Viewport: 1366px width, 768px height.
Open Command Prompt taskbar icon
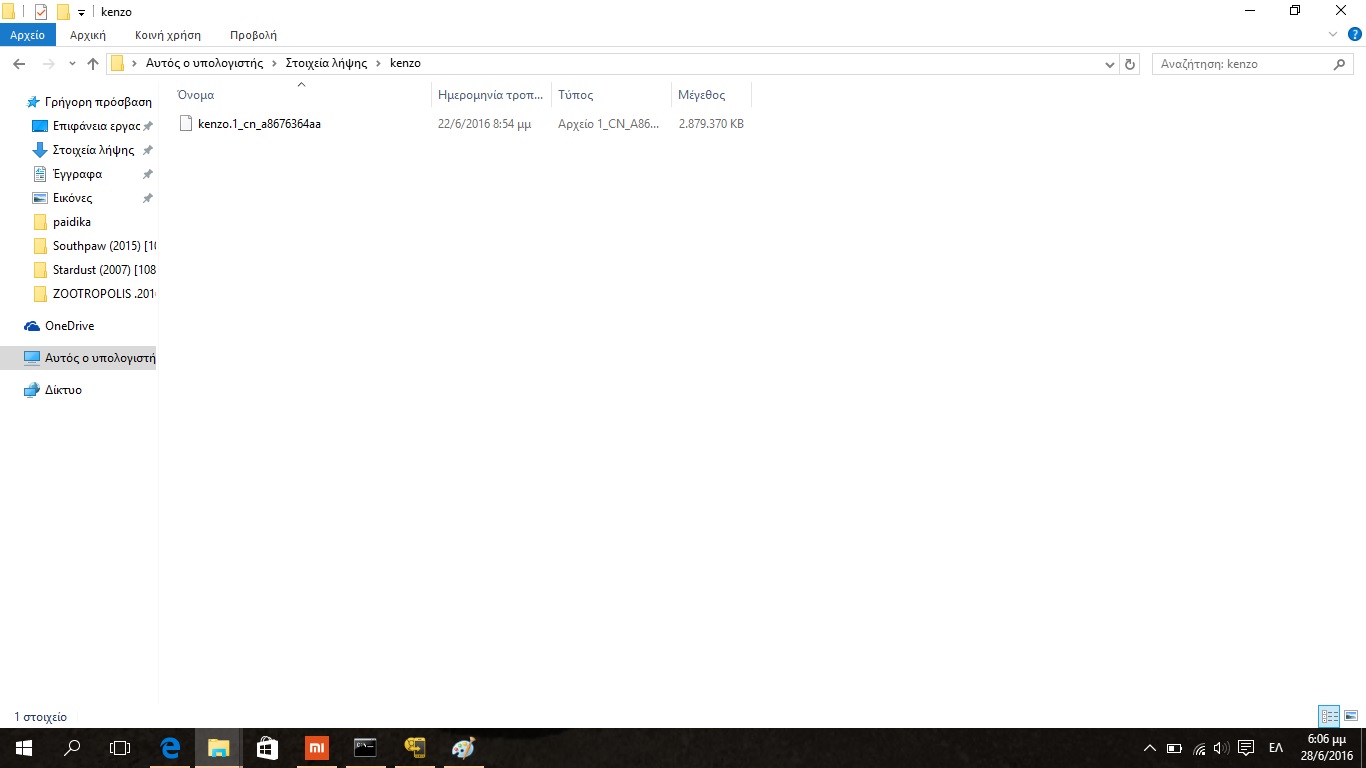point(365,748)
